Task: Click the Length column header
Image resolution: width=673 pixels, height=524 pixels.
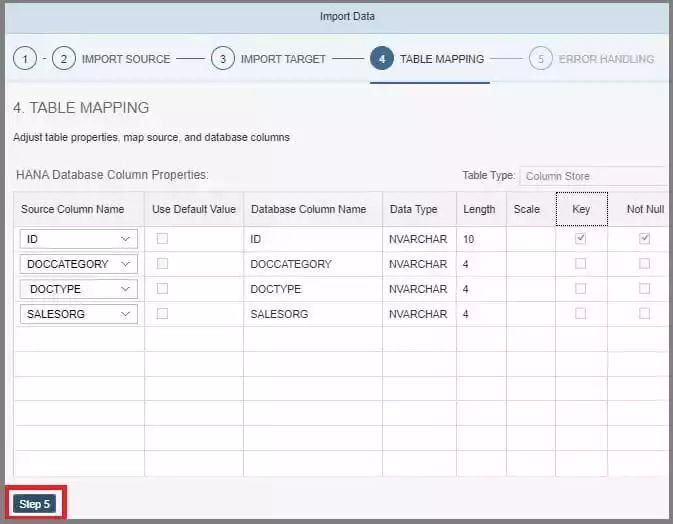Action: click(x=481, y=209)
